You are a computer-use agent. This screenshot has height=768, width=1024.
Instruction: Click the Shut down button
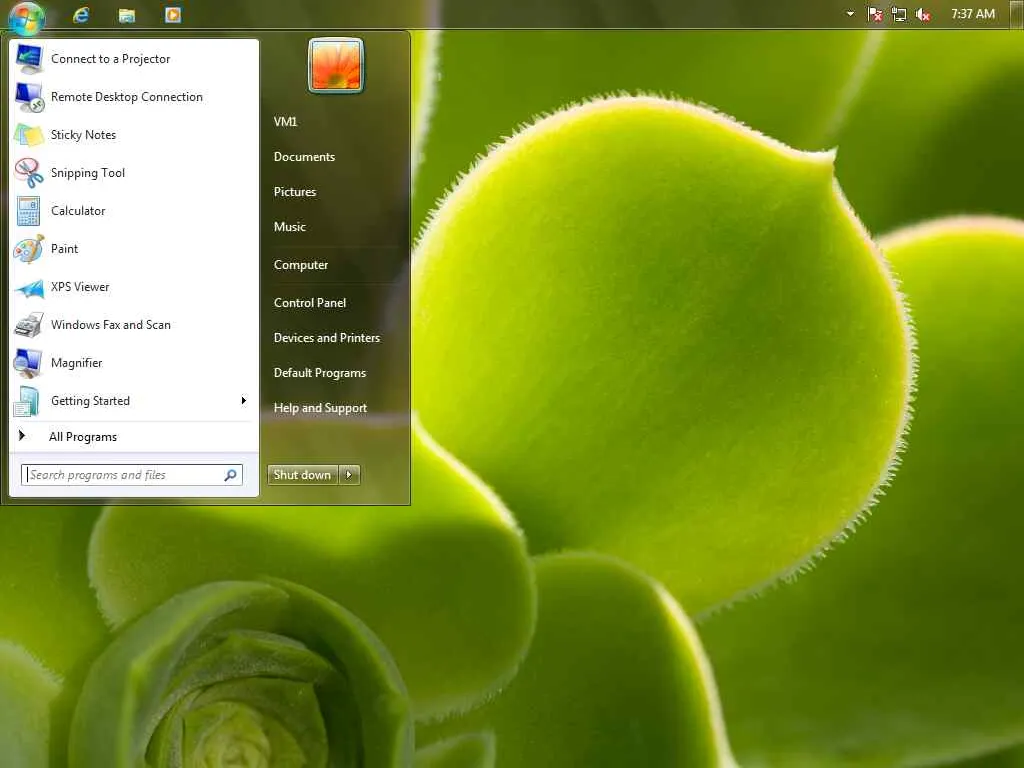pyautogui.click(x=302, y=475)
